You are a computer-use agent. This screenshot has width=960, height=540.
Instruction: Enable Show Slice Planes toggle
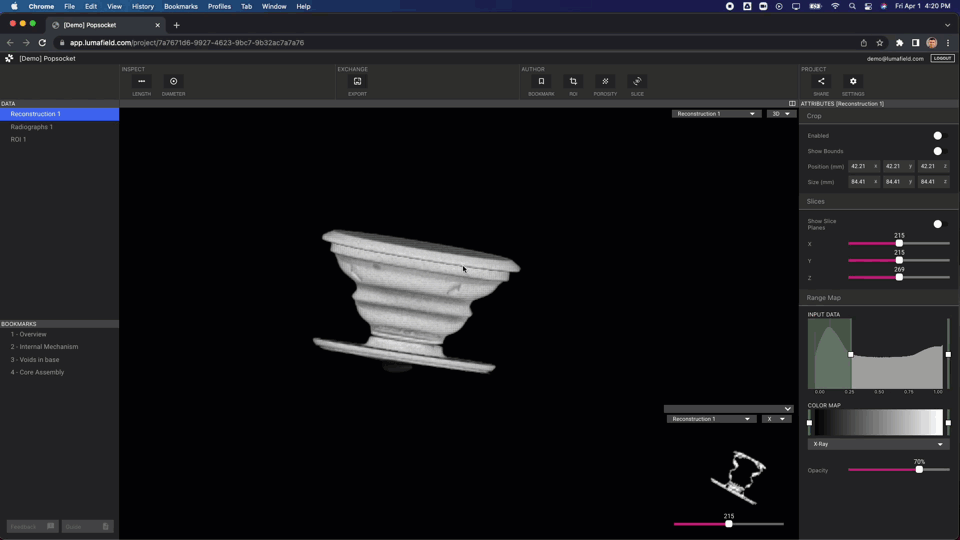tap(937, 224)
